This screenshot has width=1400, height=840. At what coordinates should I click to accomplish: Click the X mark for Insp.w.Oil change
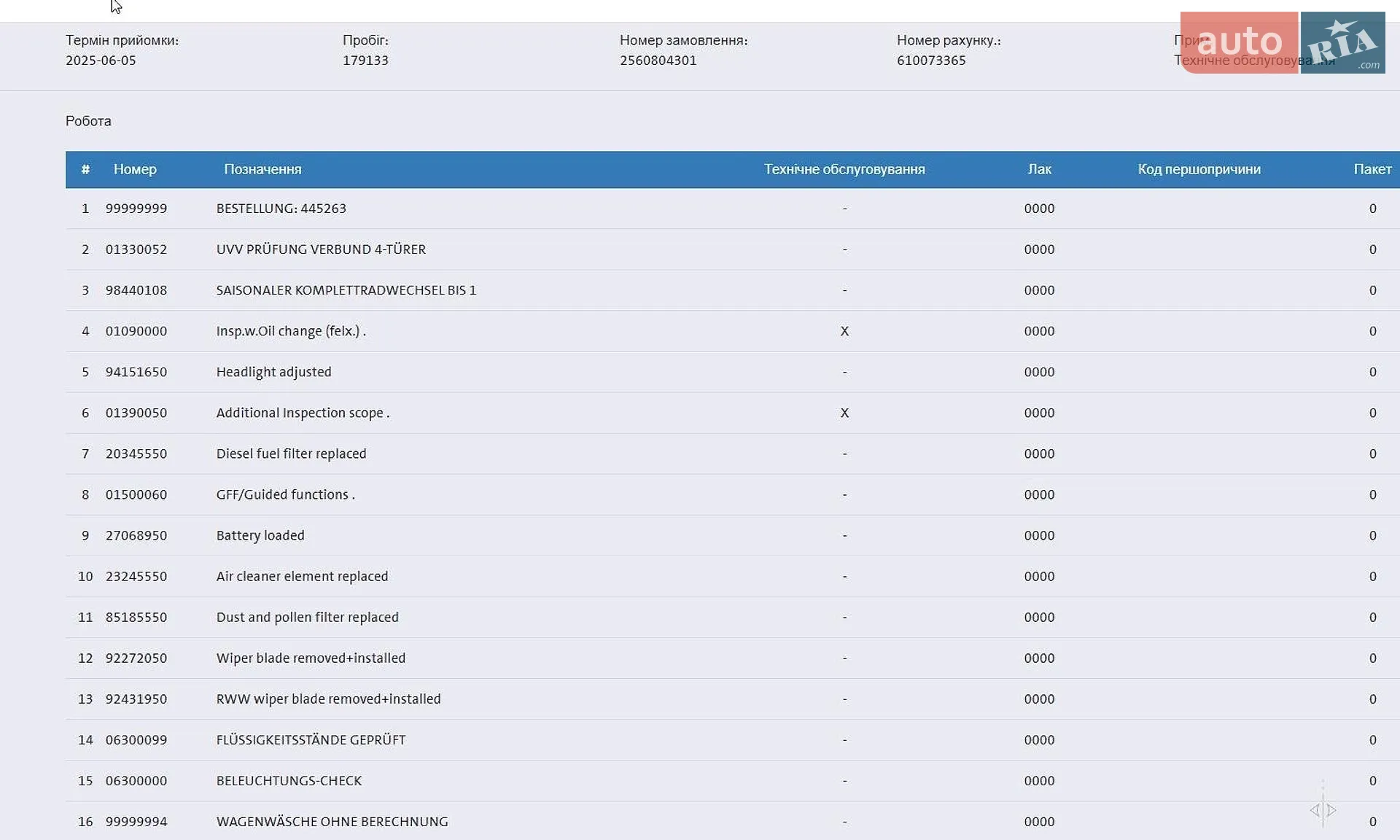tap(844, 331)
